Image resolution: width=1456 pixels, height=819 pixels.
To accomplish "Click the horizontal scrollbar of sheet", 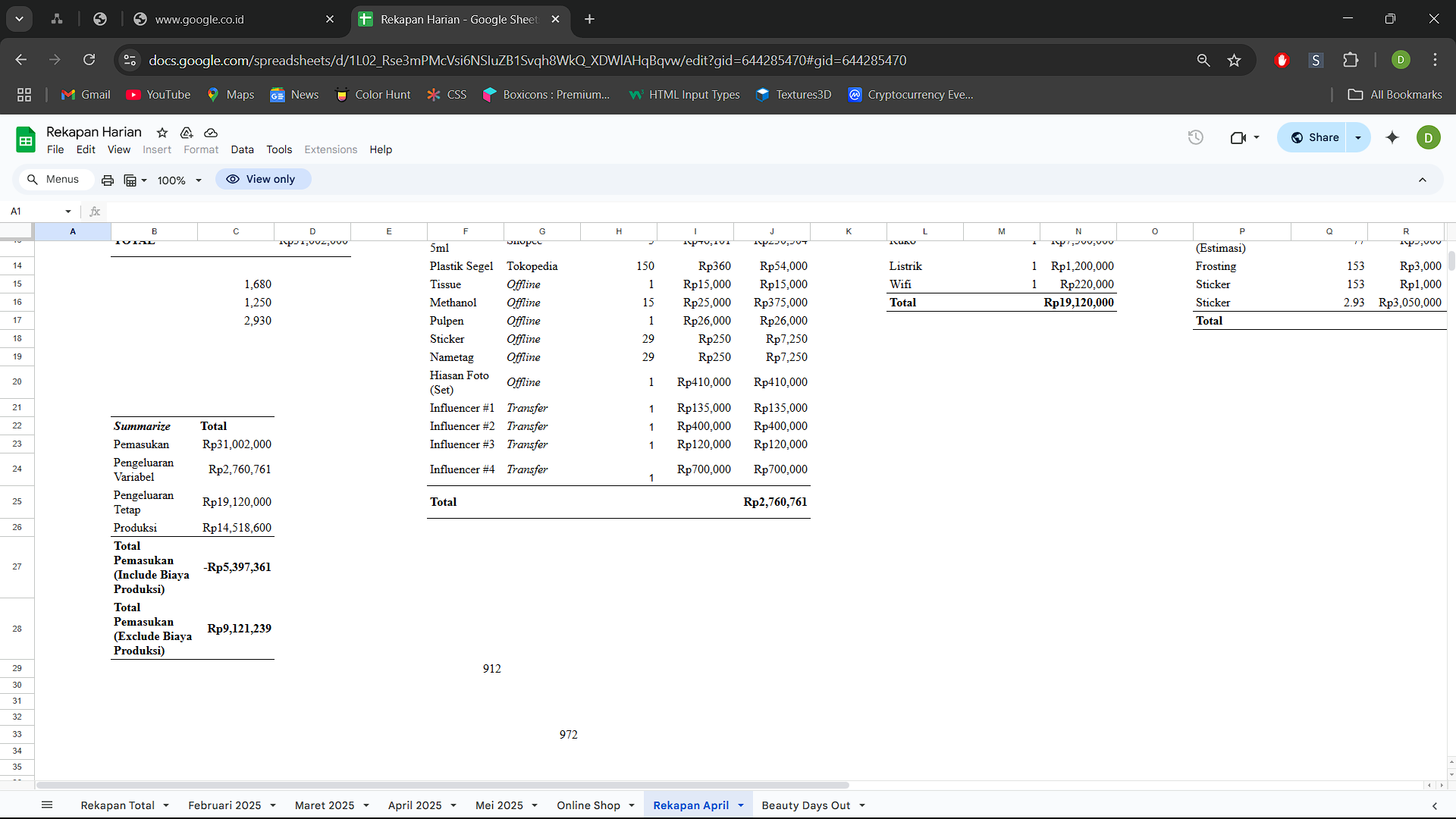I will click(x=443, y=785).
